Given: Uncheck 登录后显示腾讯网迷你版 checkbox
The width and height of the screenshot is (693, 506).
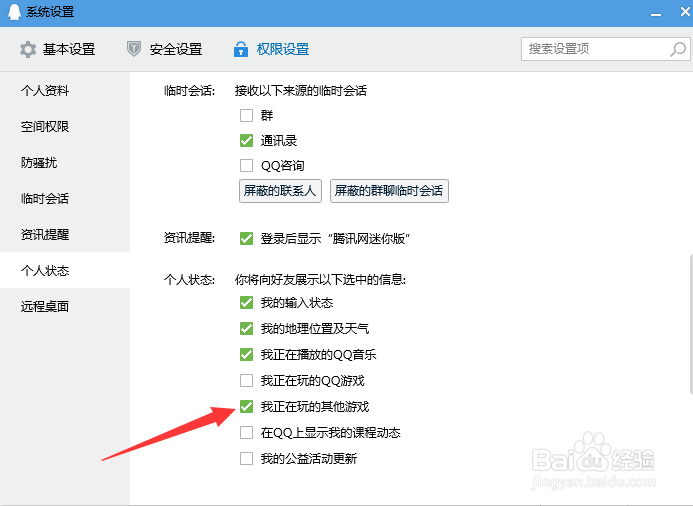Looking at the screenshot, I should coord(246,239).
